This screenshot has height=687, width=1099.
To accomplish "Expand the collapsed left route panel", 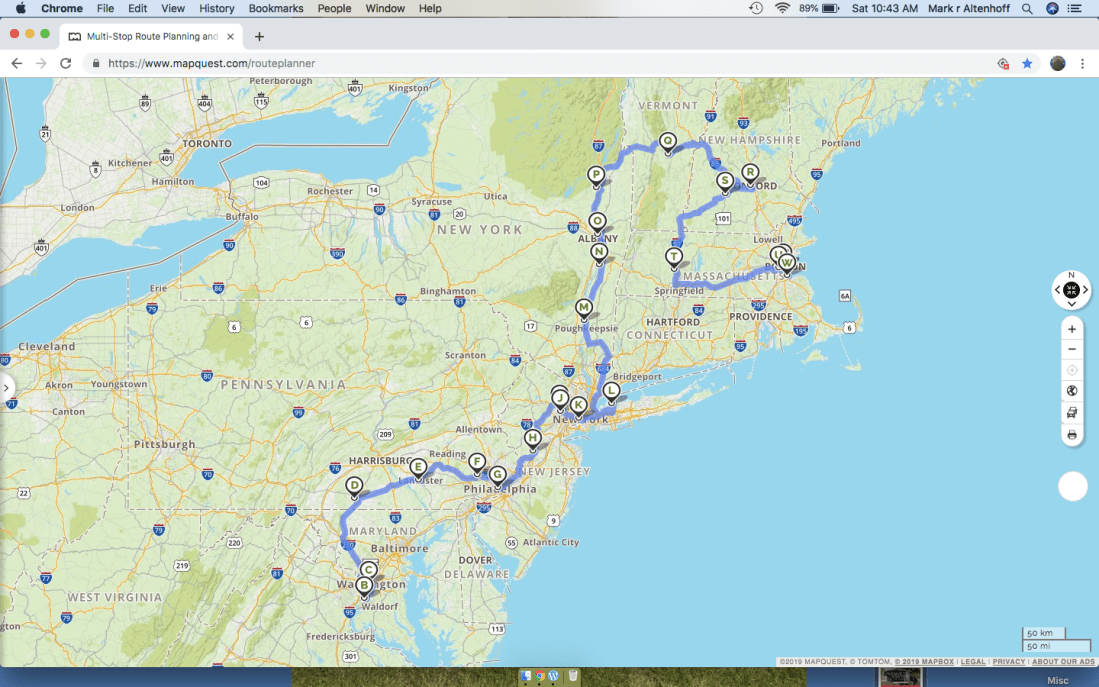I will (7, 387).
